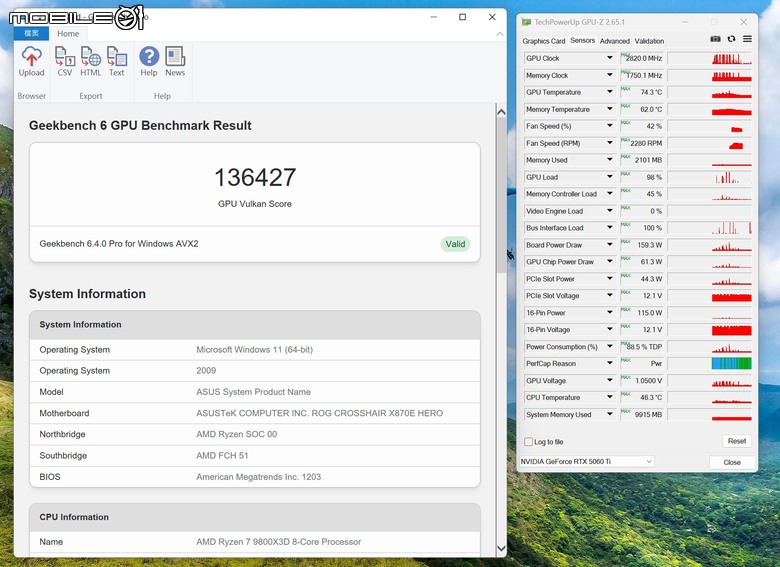Select the Home ribbon tab
This screenshot has height=567, width=780.
point(68,34)
